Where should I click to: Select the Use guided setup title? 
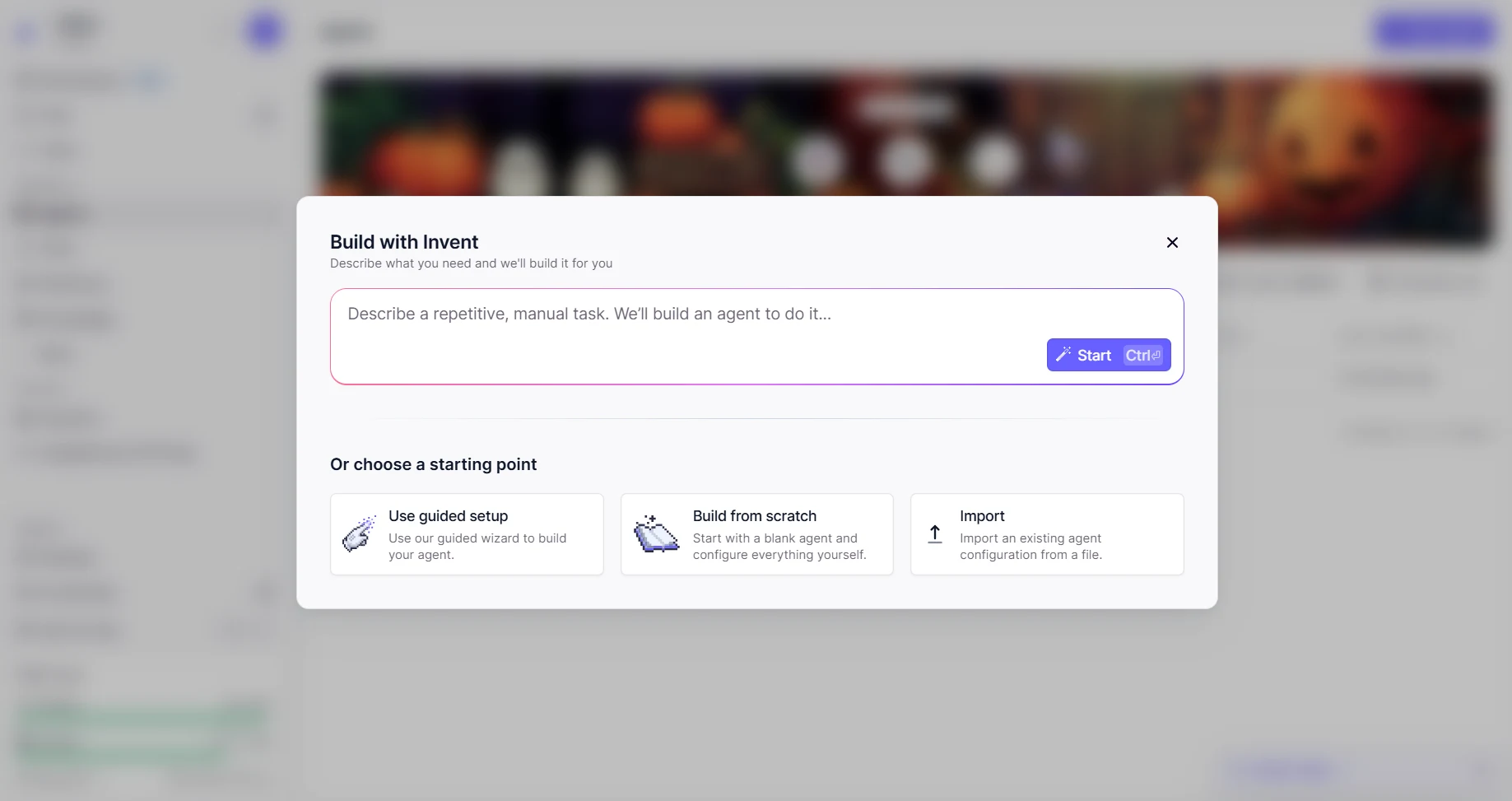[x=448, y=516]
